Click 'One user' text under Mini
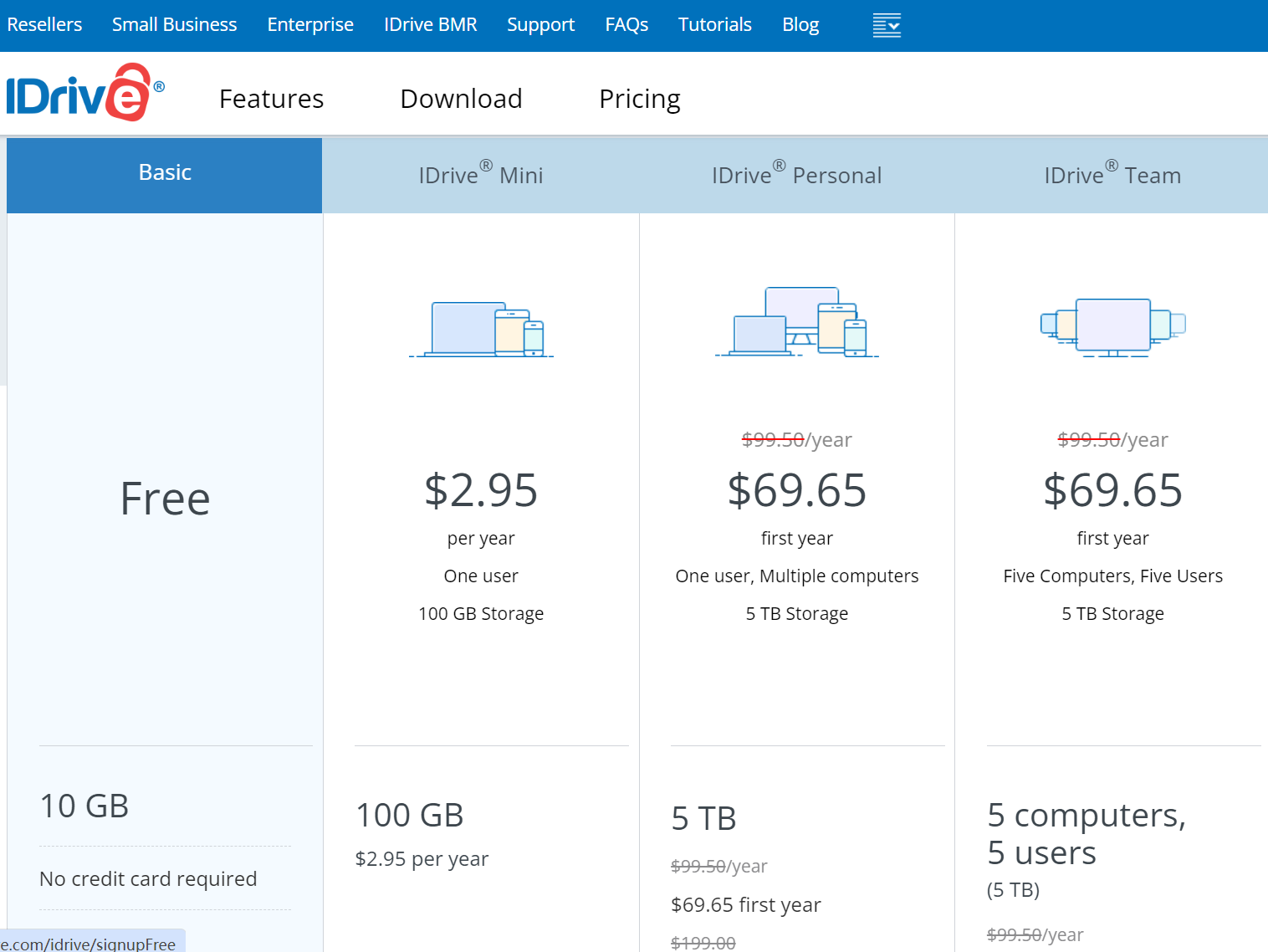Viewport: 1268px width, 952px height. point(481,576)
